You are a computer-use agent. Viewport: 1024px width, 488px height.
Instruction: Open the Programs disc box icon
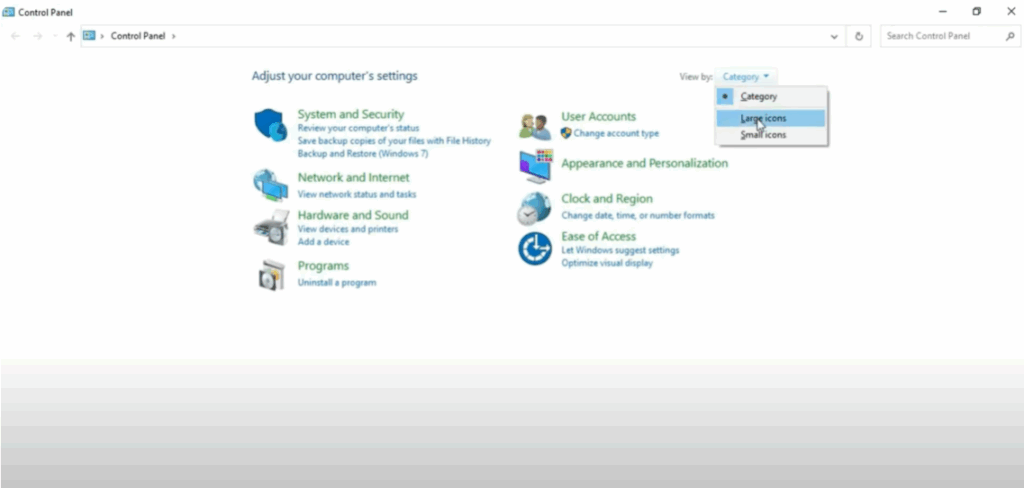point(271,274)
